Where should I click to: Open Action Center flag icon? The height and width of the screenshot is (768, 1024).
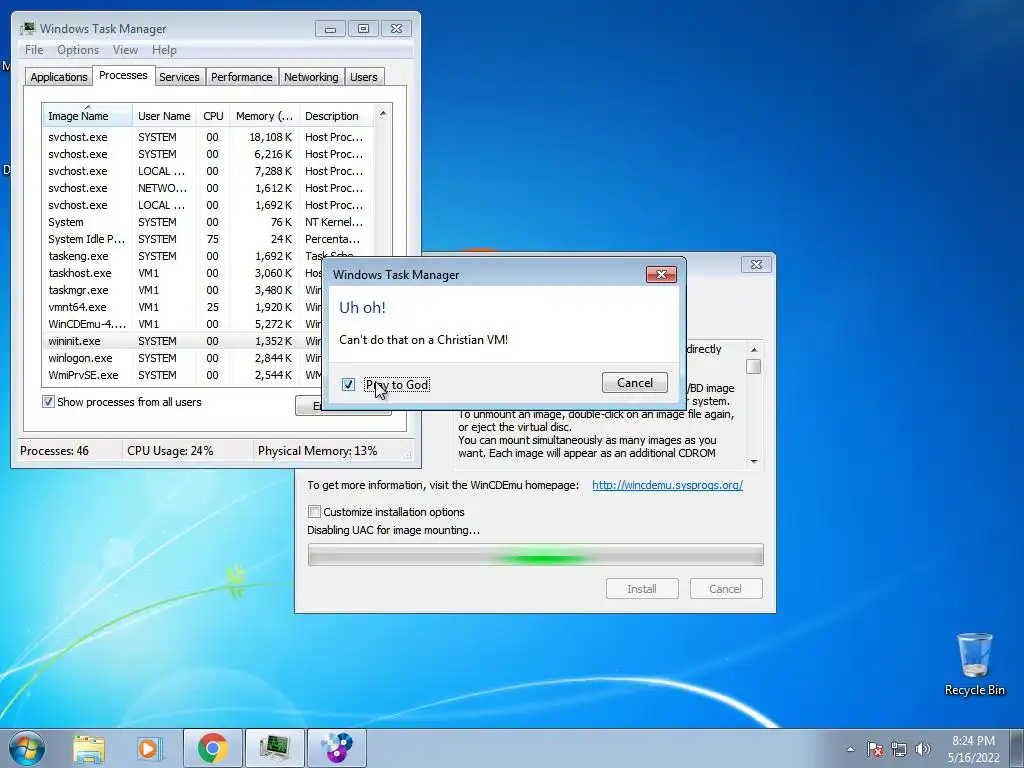pyautogui.click(x=875, y=749)
